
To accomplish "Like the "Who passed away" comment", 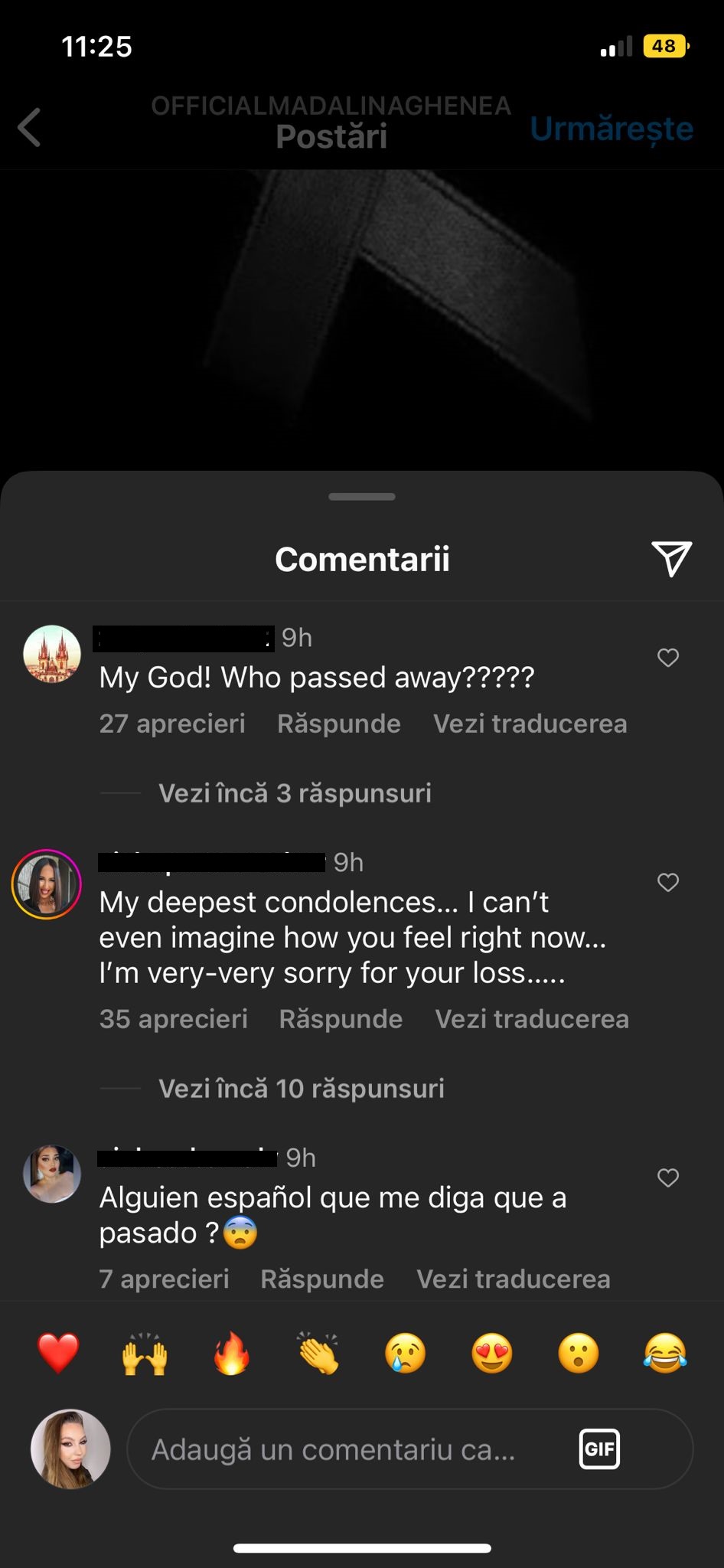I will point(668,658).
